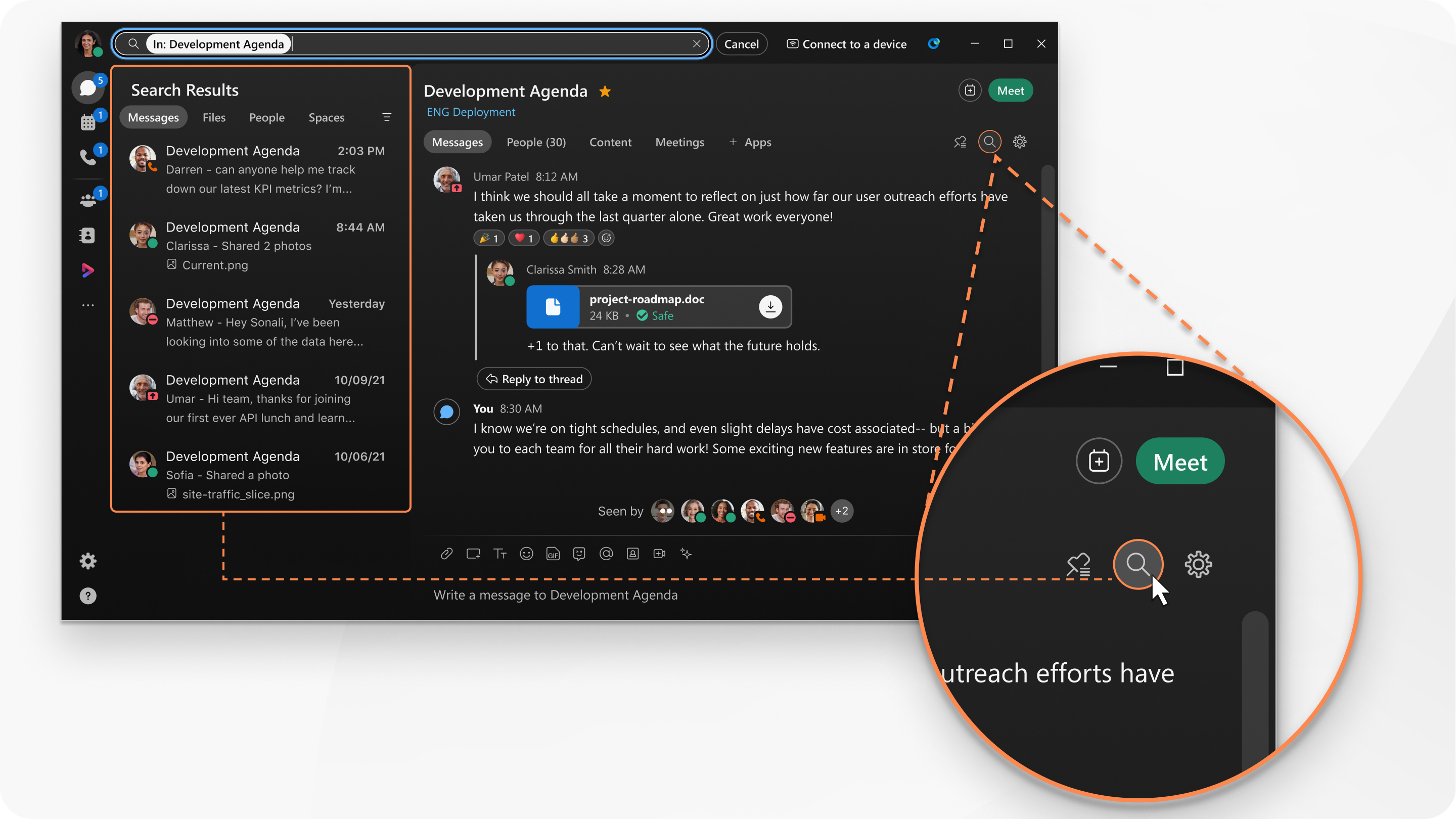
Task: Click the sticker icon in message toolbar
Action: 578,553
